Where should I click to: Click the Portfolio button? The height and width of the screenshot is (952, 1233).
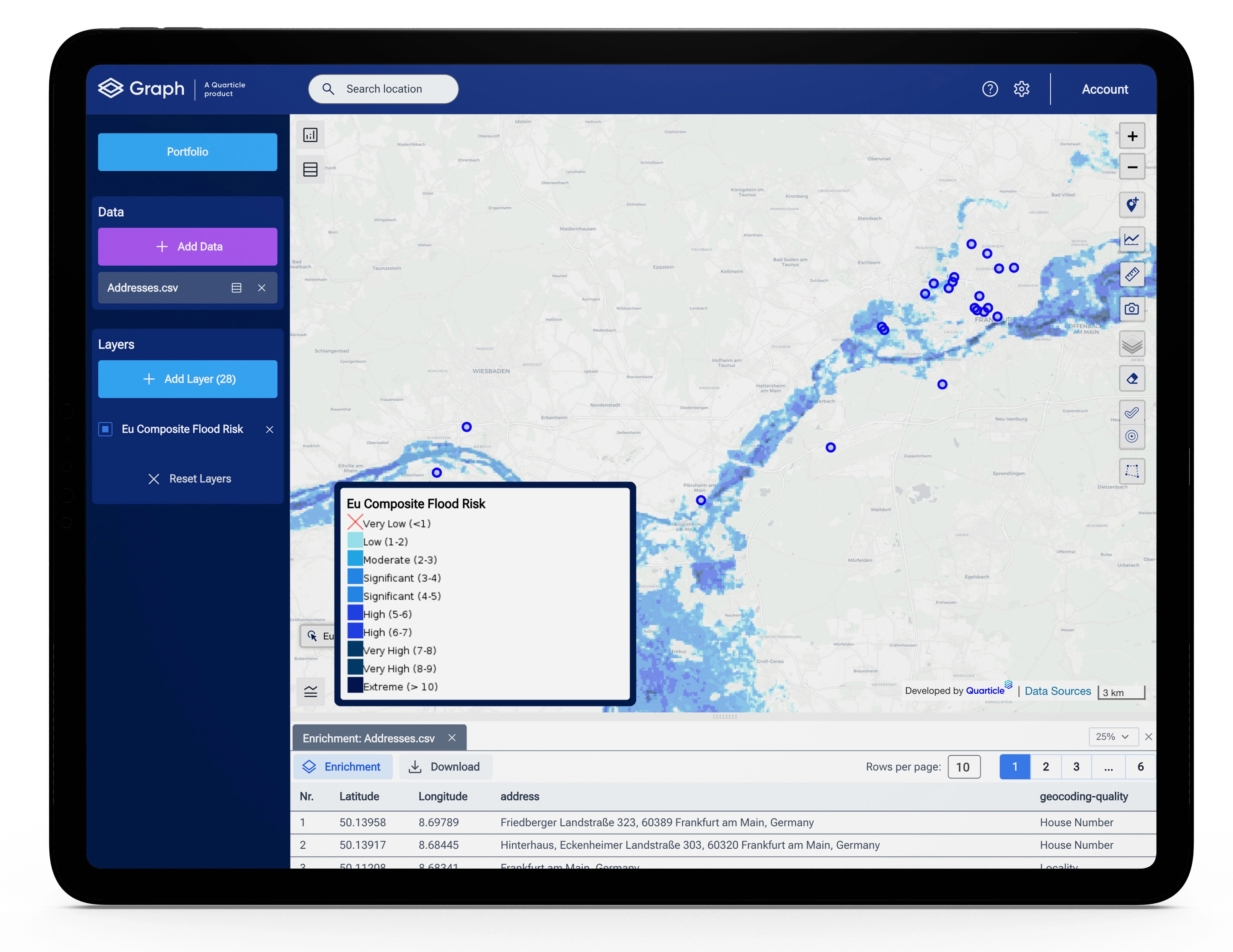pos(187,151)
